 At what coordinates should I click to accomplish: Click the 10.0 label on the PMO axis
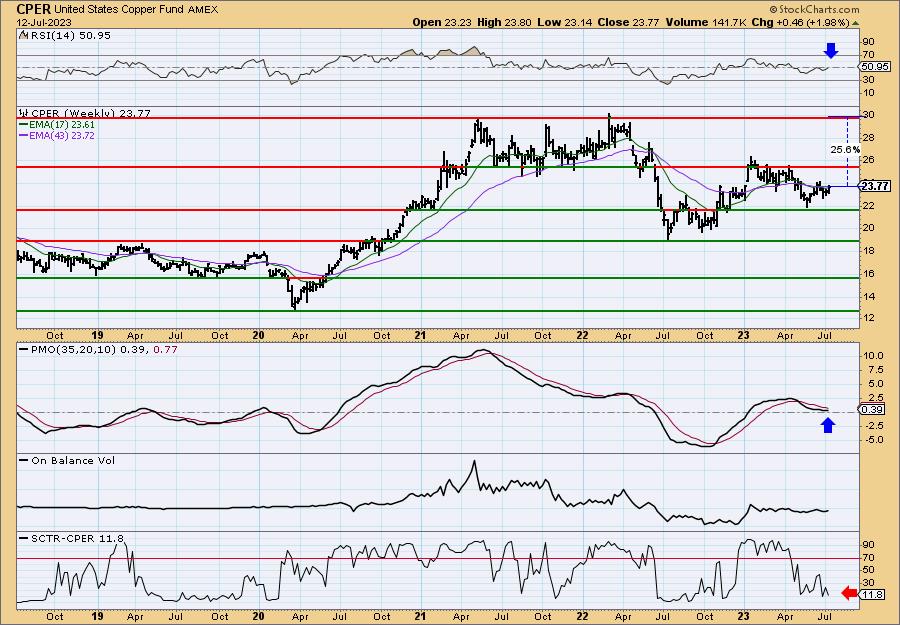click(872, 356)
